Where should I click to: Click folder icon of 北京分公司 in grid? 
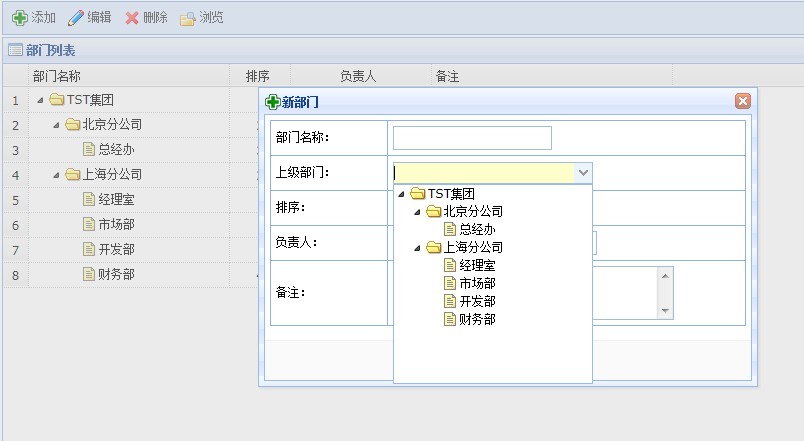[x=73, y=124]
